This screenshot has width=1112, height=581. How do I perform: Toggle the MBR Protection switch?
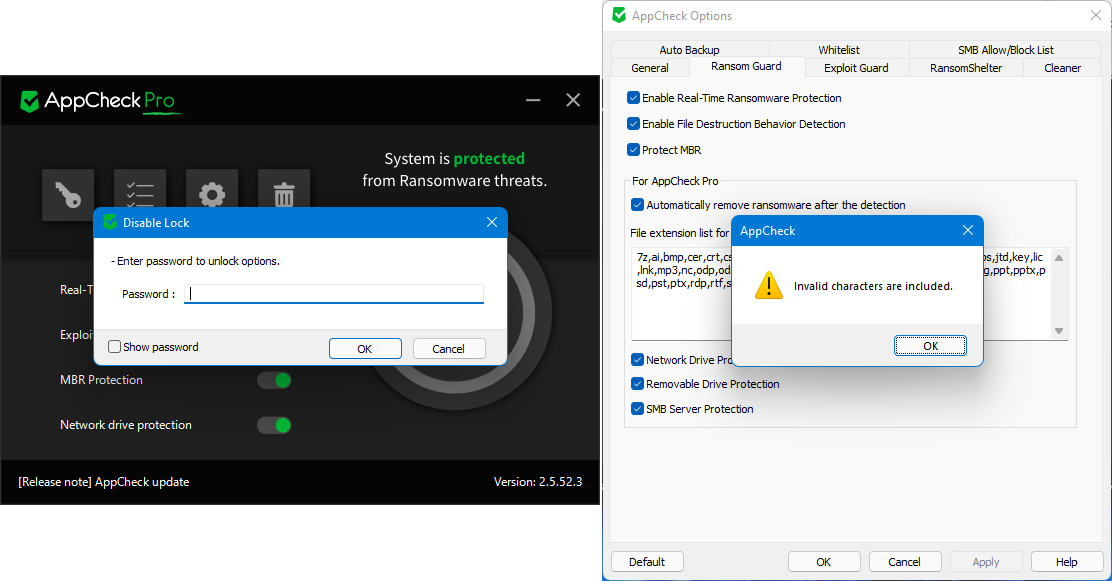pos(274,380)
